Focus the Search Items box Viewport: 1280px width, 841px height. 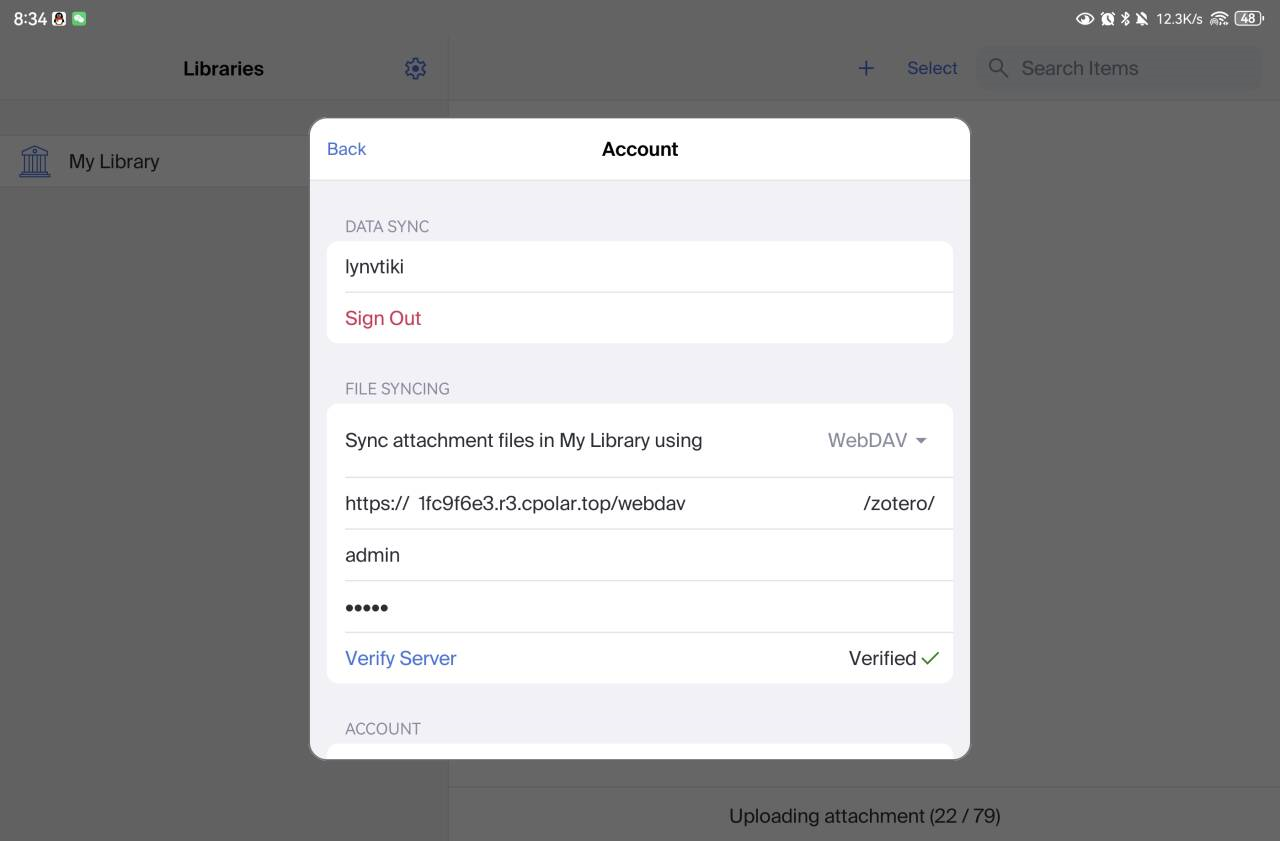(x=1130, y=68)
